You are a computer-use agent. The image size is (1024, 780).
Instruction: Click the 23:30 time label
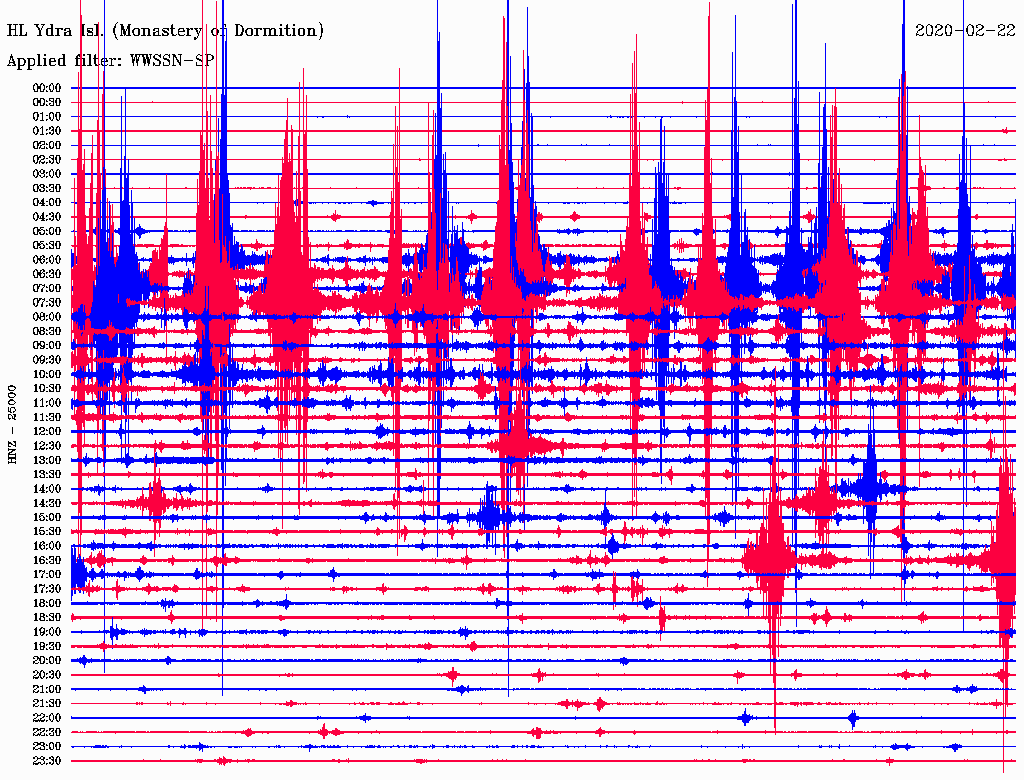coord(48,761)
